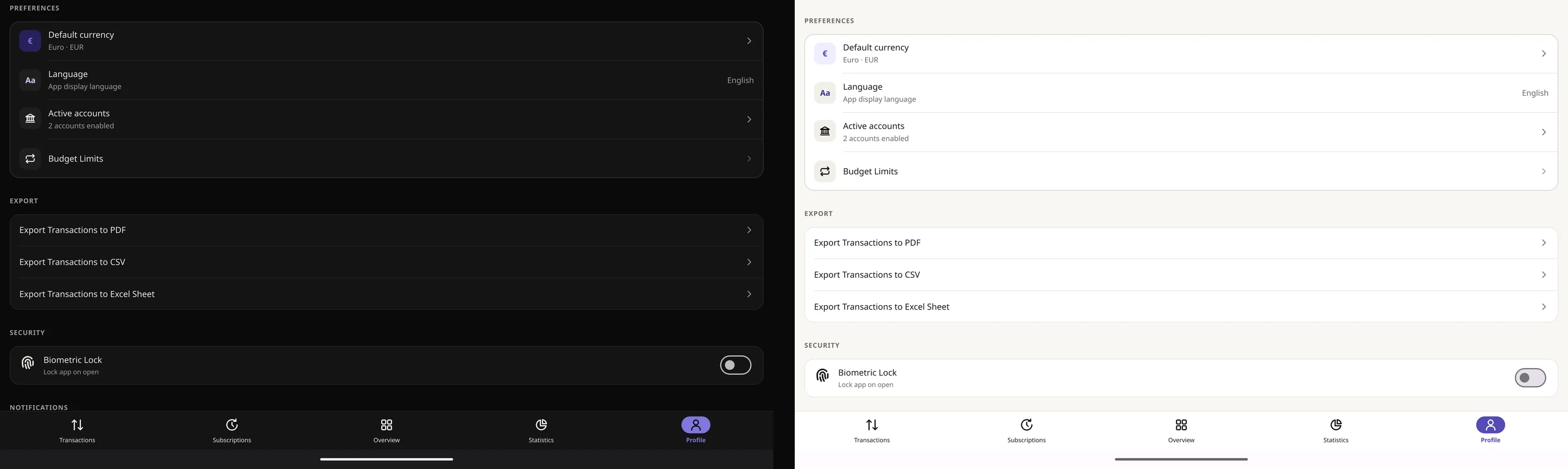Click "Active accounts" label in light panel
The image size is (1568, 469).
[874, 126]
